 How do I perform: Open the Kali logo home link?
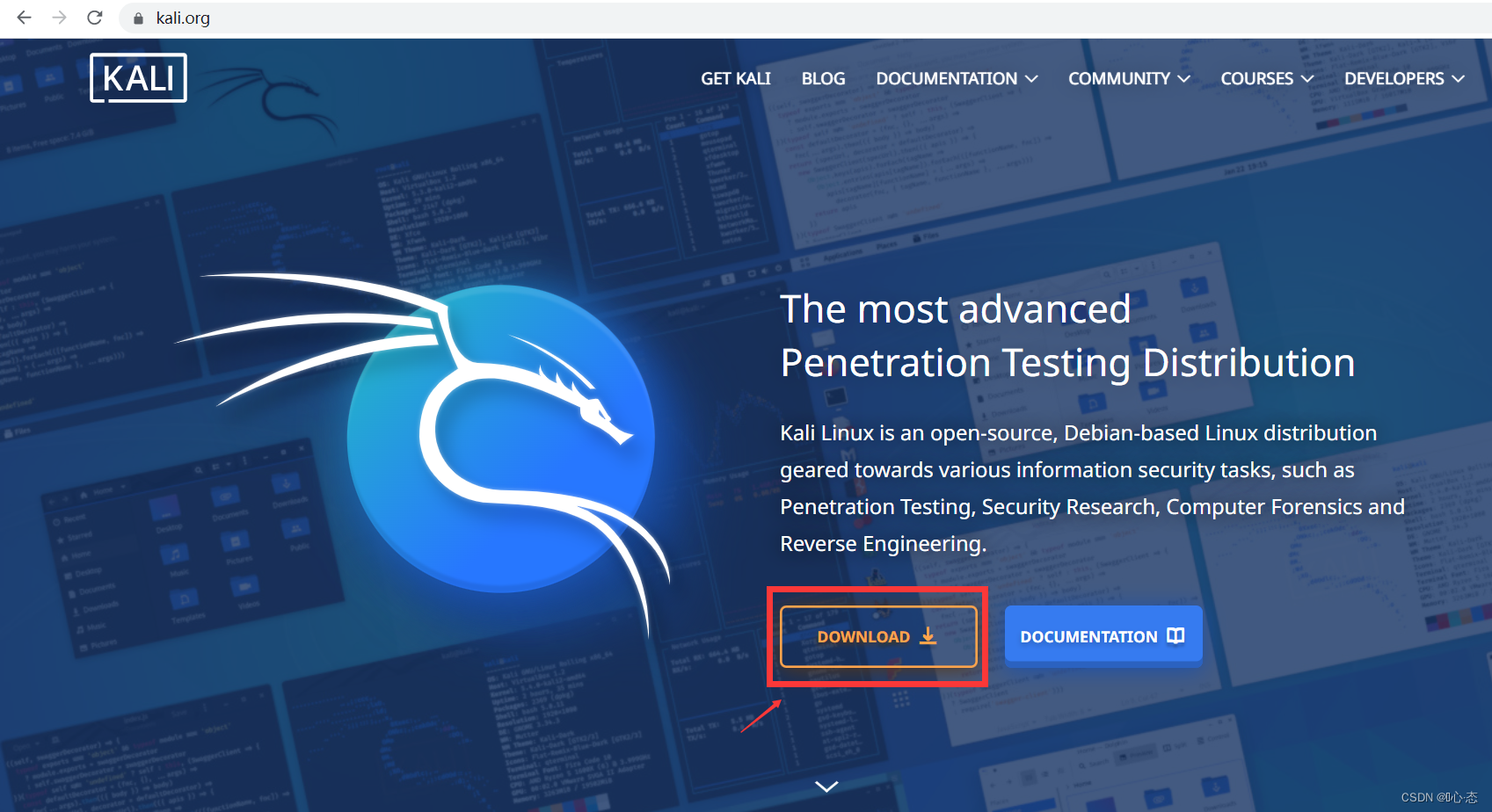pos(138,78)
